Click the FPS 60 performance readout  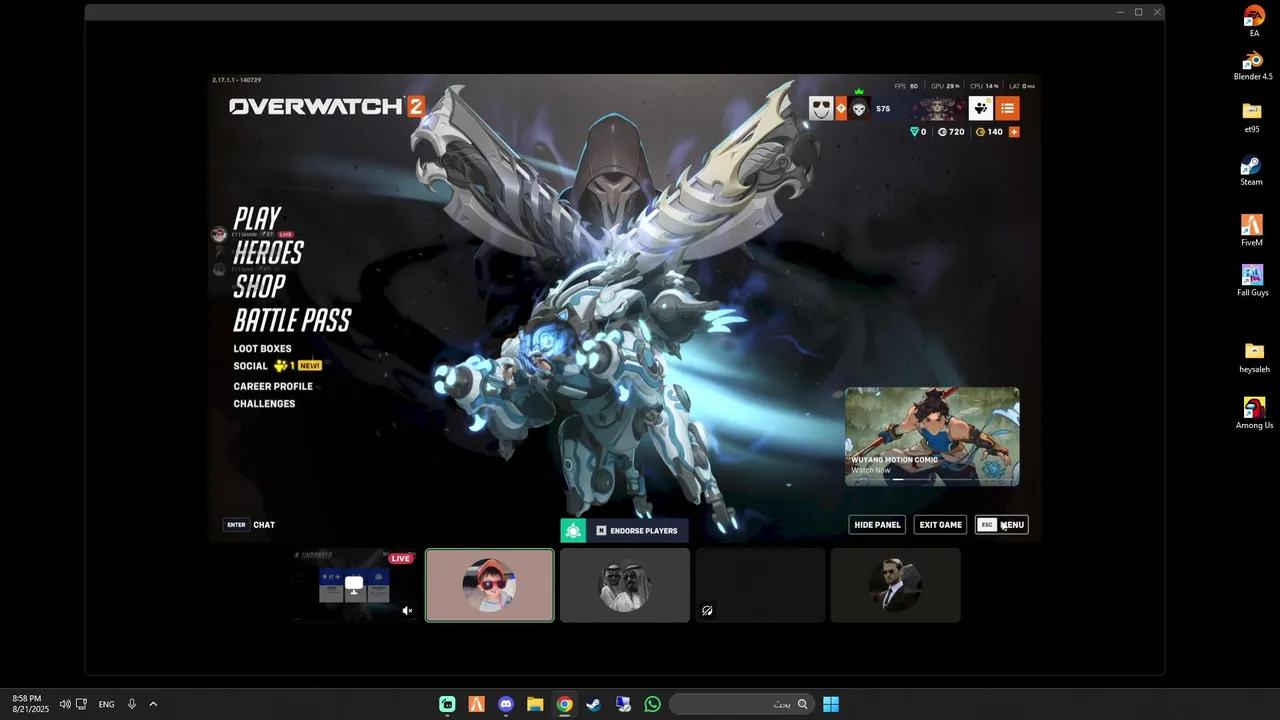[906, 86]
